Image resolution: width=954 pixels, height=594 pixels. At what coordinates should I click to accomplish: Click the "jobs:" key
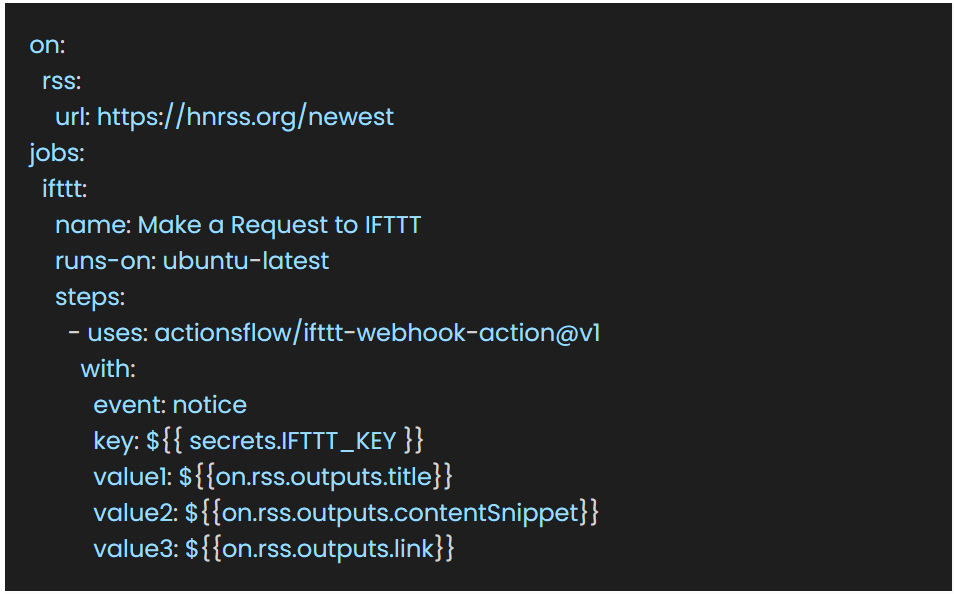[57, 153]
